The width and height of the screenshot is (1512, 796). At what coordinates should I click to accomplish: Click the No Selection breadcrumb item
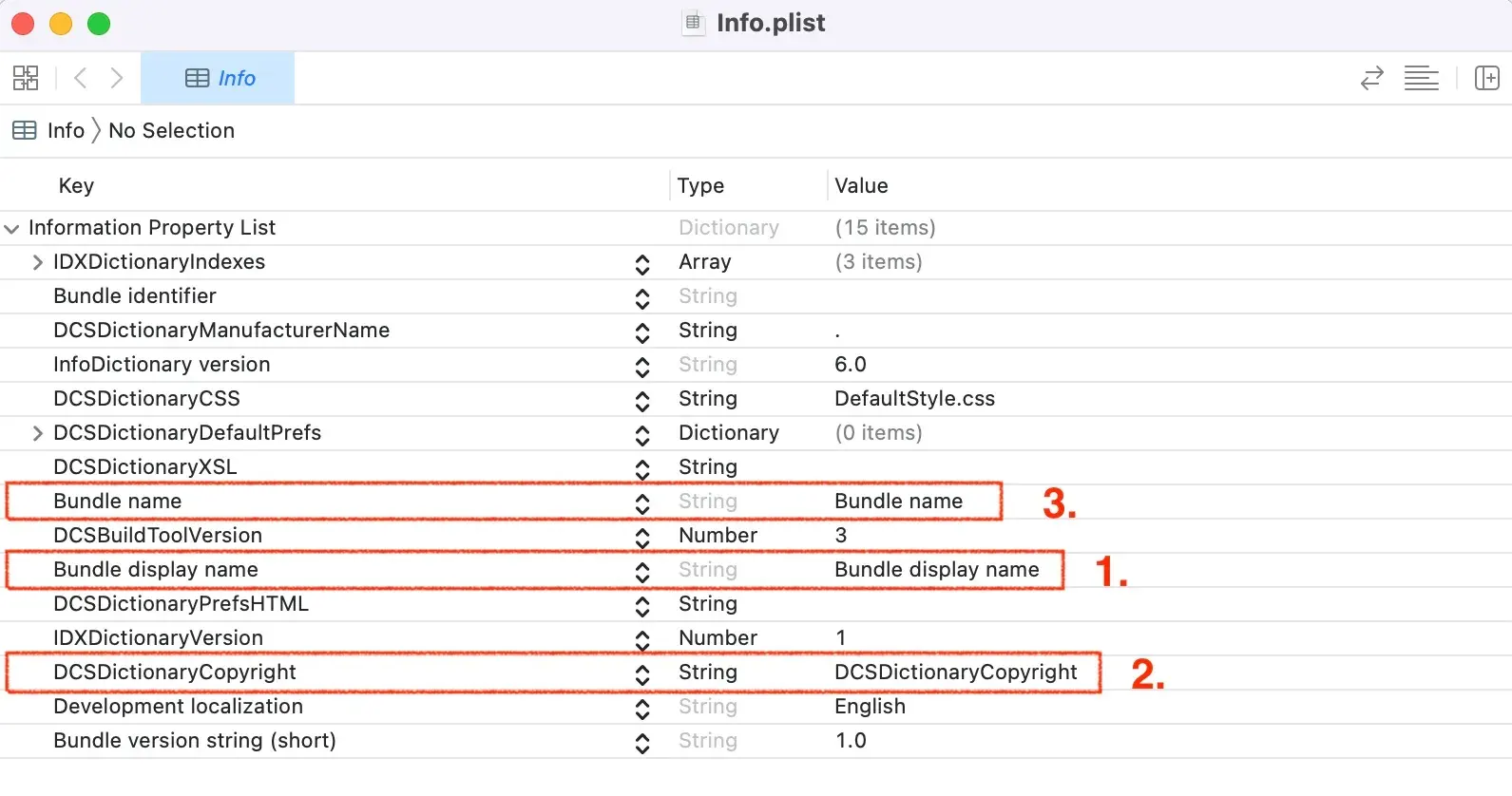(171, 131)
